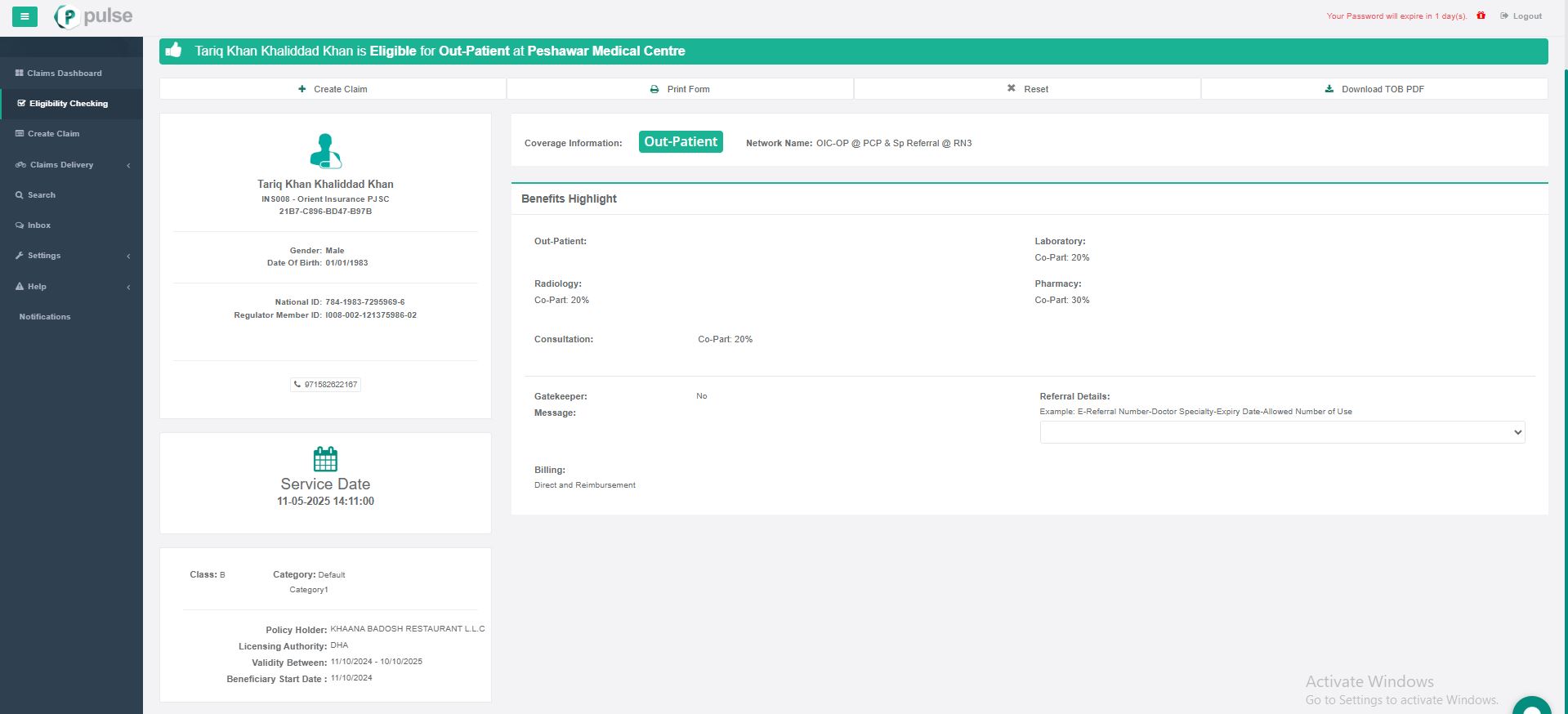Go to Inbox in sidebar

38,225
